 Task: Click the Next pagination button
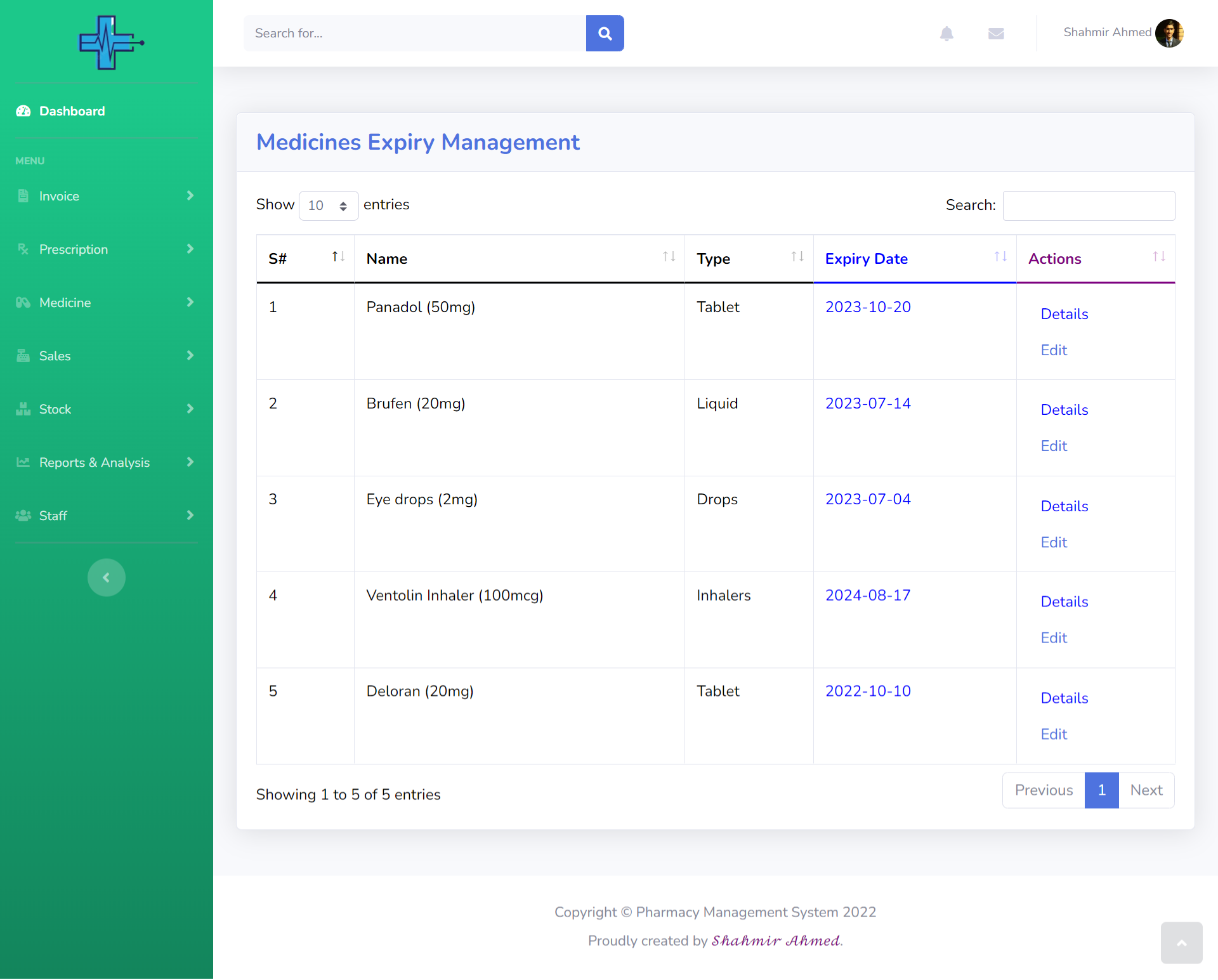point(1146,790)
